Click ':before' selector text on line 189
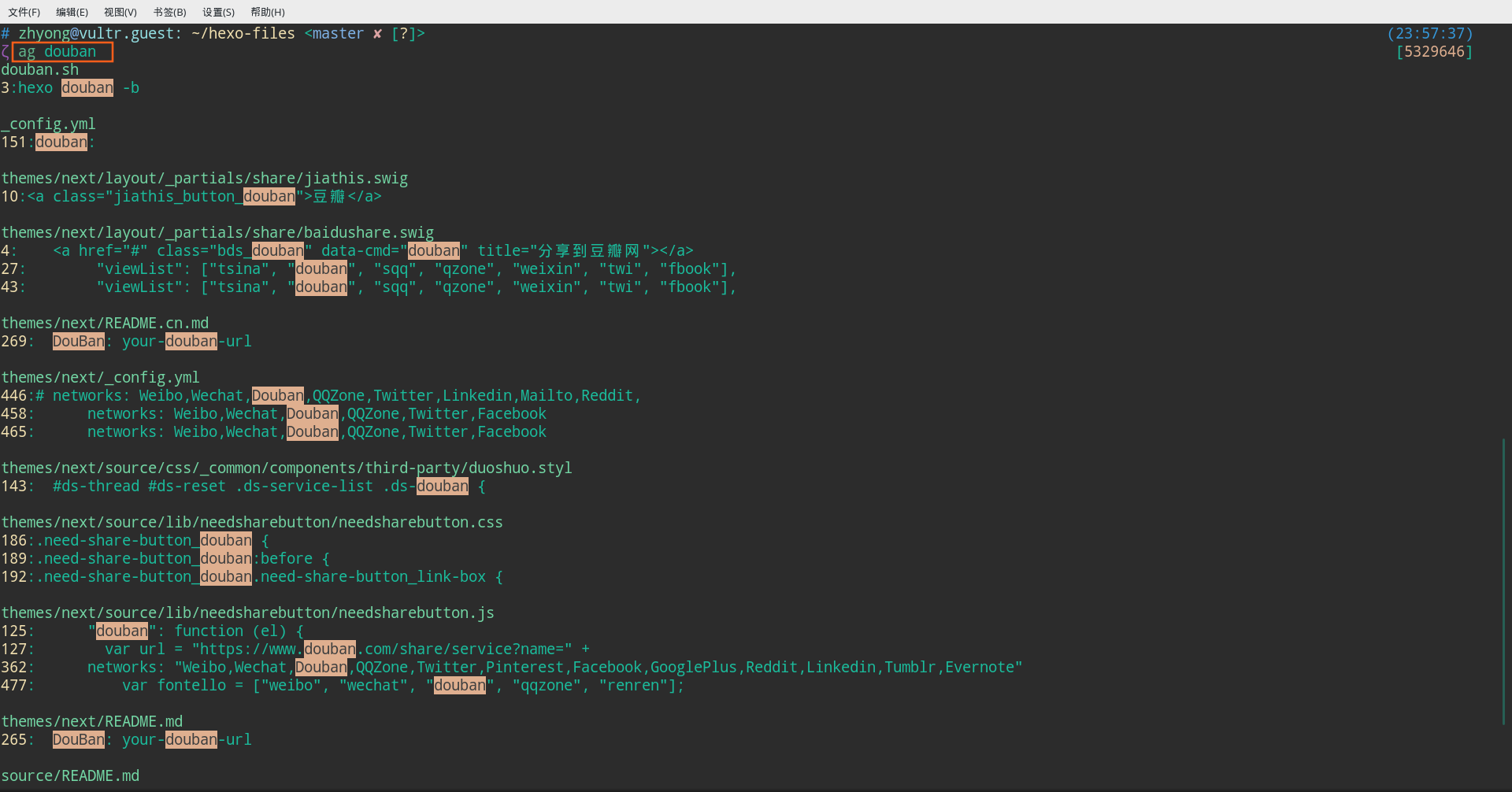Viewport: 1512px width, 792px height. [283, 559]
